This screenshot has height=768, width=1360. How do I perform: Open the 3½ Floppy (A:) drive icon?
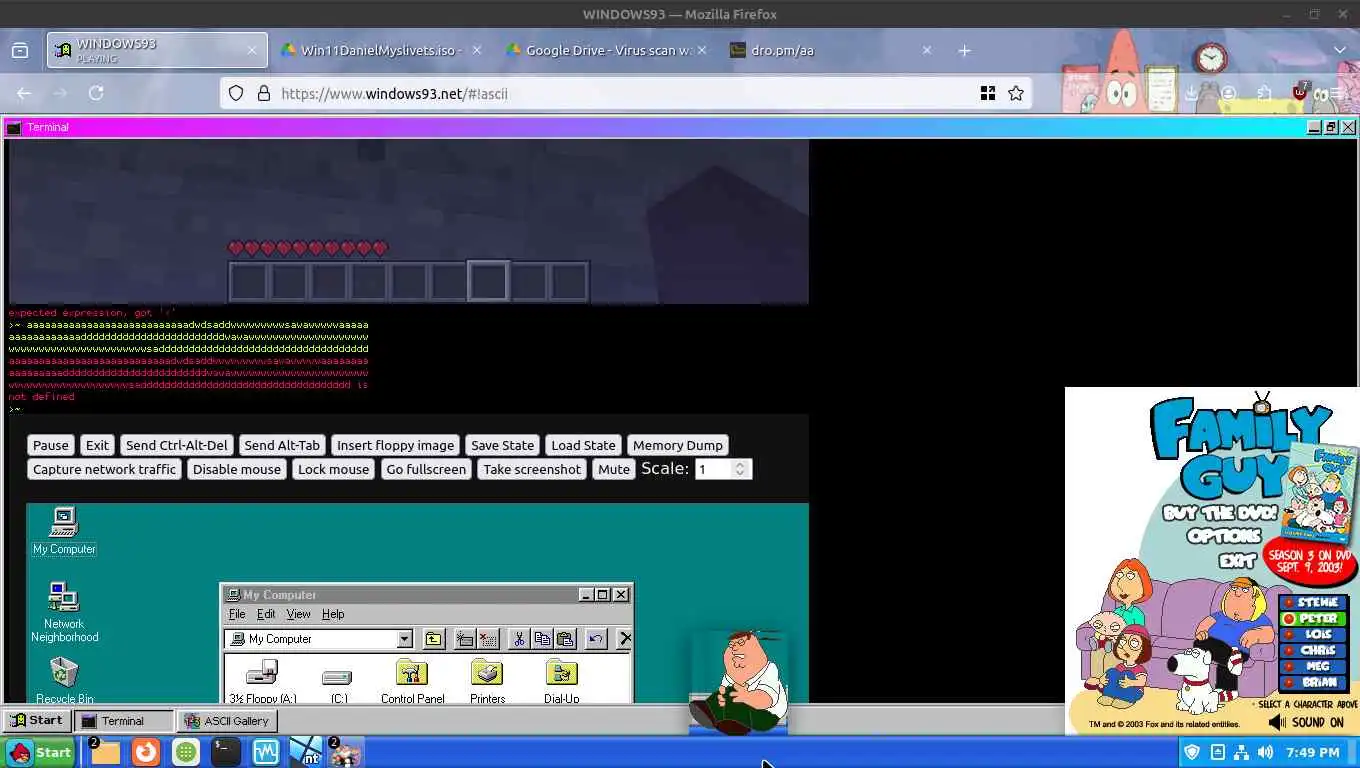[262, 681]
